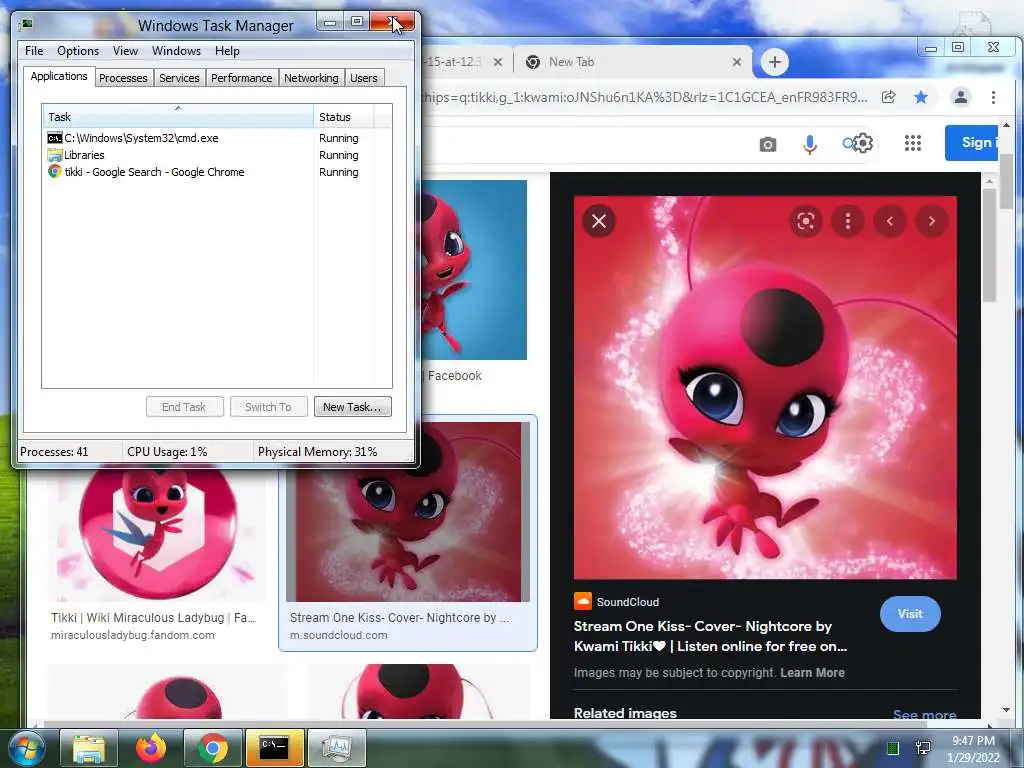
Task: Open the Windows Start button
Action: click(x=26, y=748)
